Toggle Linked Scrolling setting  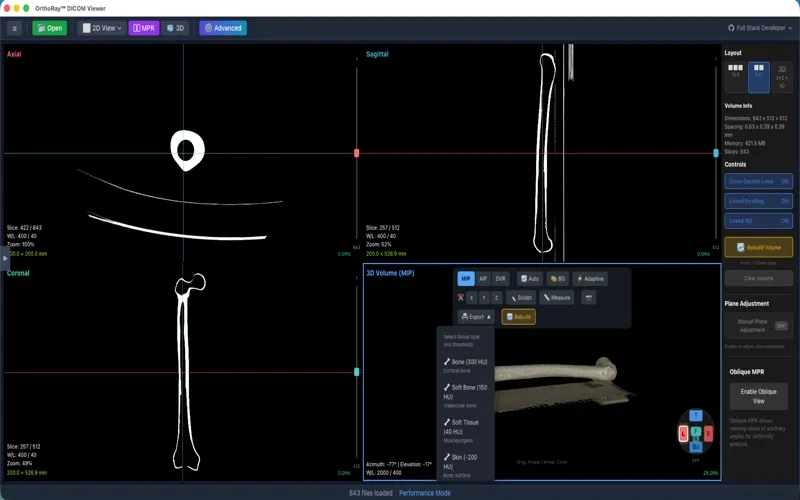click(x=758, y=201)
